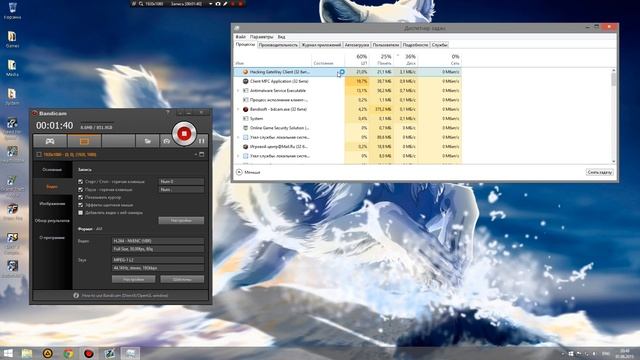Select the Client MFC Application process row
This screenshot has height=360, width=640.
[348, 81]
